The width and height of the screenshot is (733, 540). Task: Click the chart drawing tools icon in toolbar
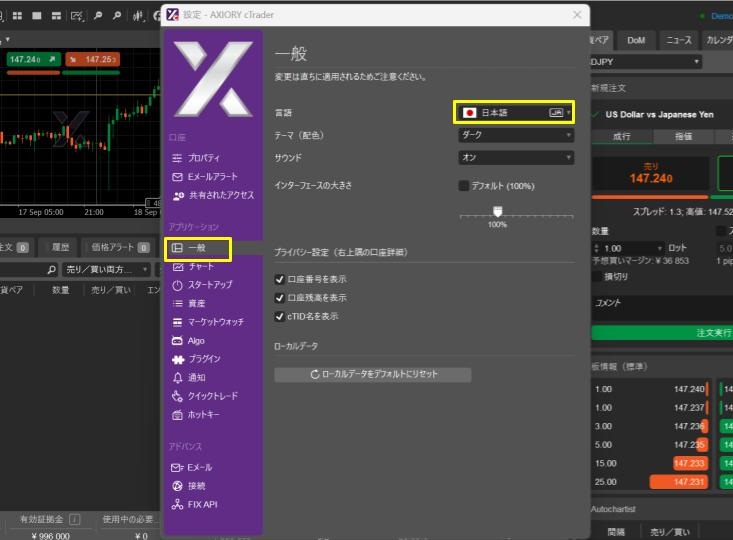[x=77, y=16]
